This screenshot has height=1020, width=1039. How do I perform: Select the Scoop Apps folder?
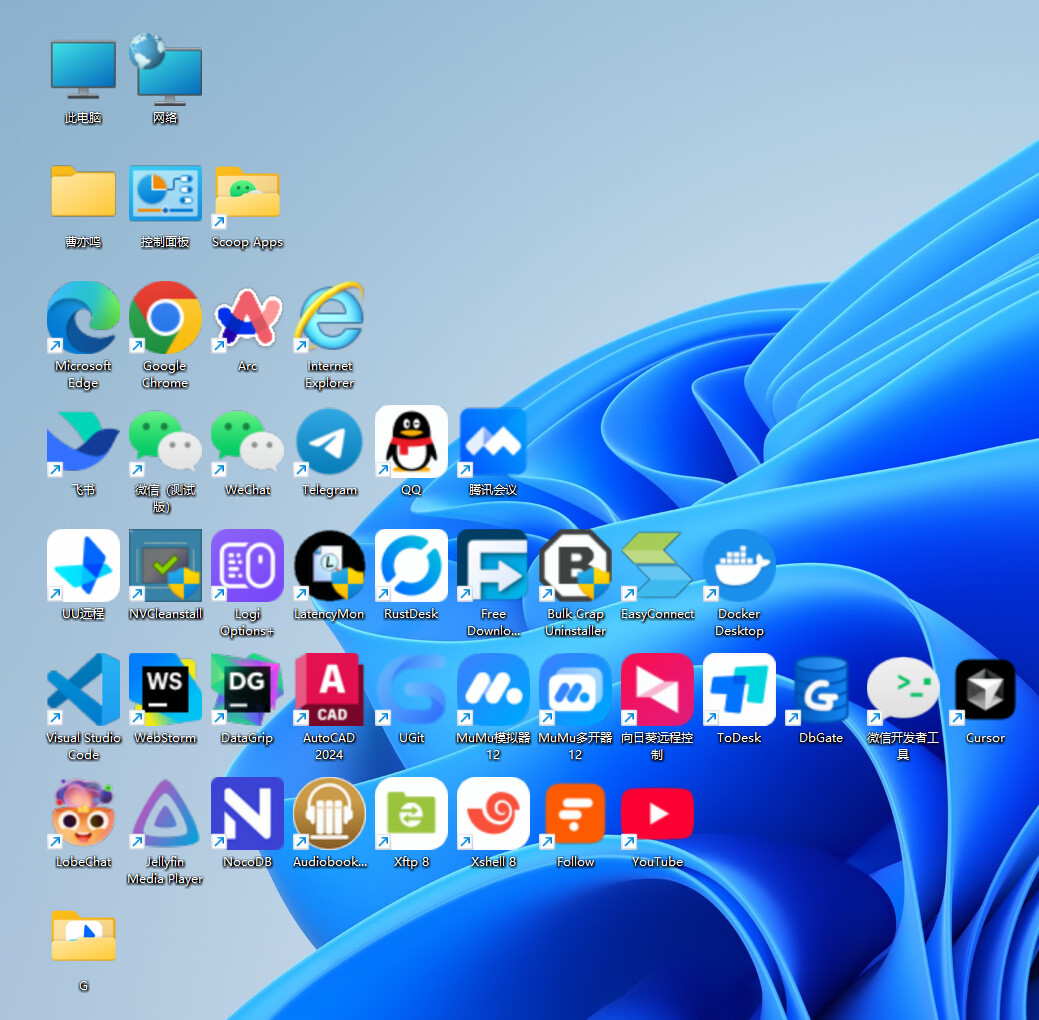click(247, 194)
